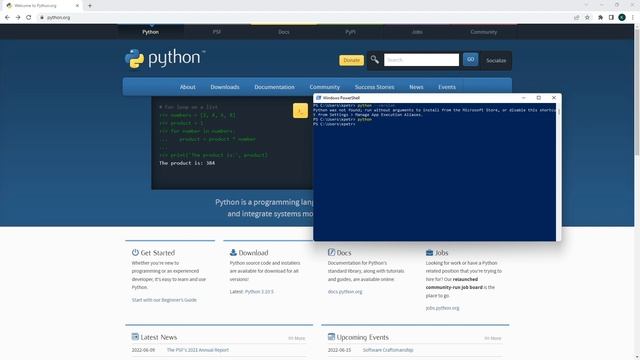Bookmark this page with star icon
The width and height of the screenshot is (640, 360).
pyautogui.click(x=587, y=18)
